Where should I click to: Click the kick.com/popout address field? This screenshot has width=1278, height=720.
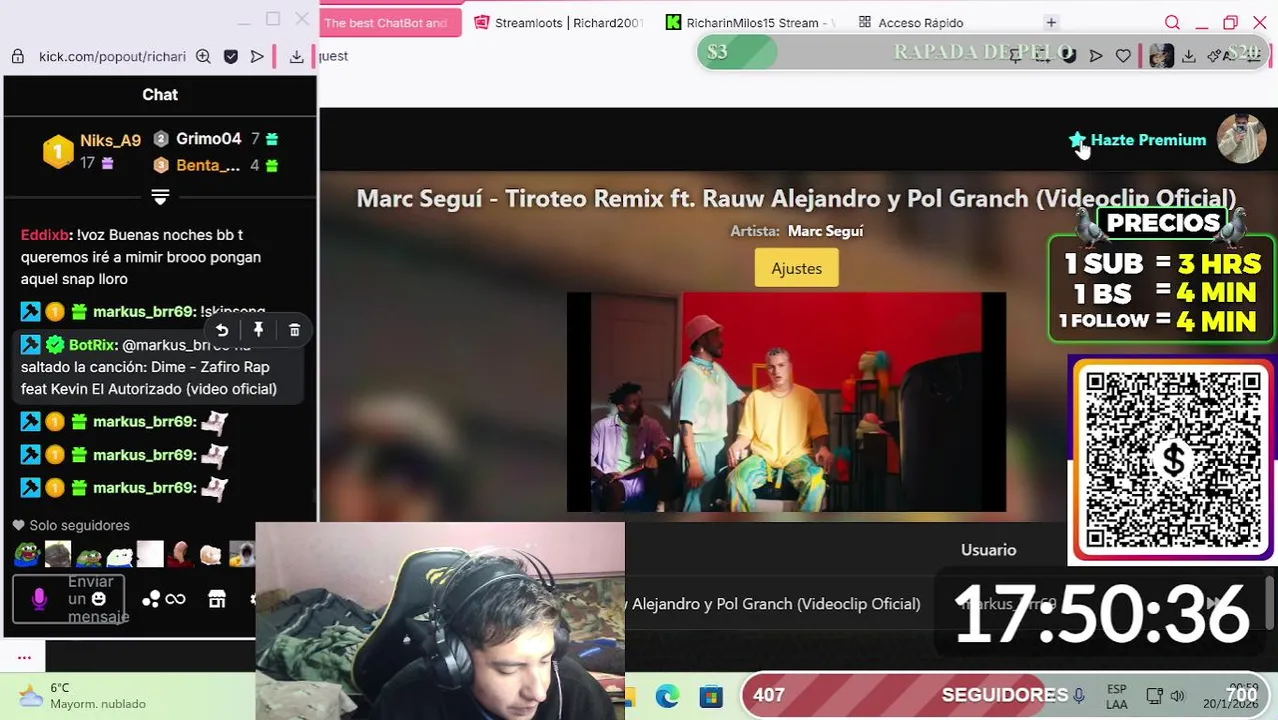coord(112,56)
